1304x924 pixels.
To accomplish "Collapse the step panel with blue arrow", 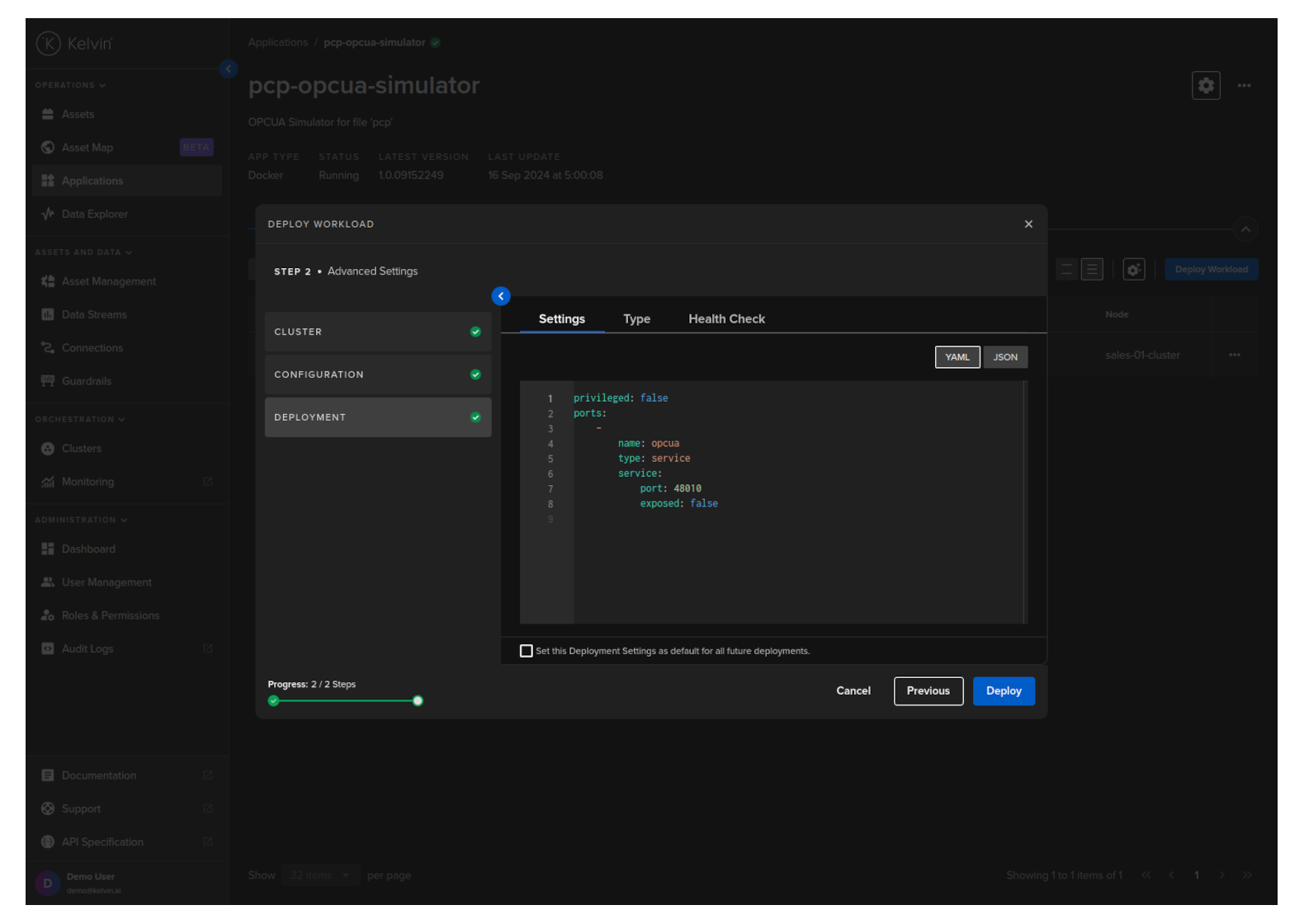I will pyautogui.click(x=501, y=296).
